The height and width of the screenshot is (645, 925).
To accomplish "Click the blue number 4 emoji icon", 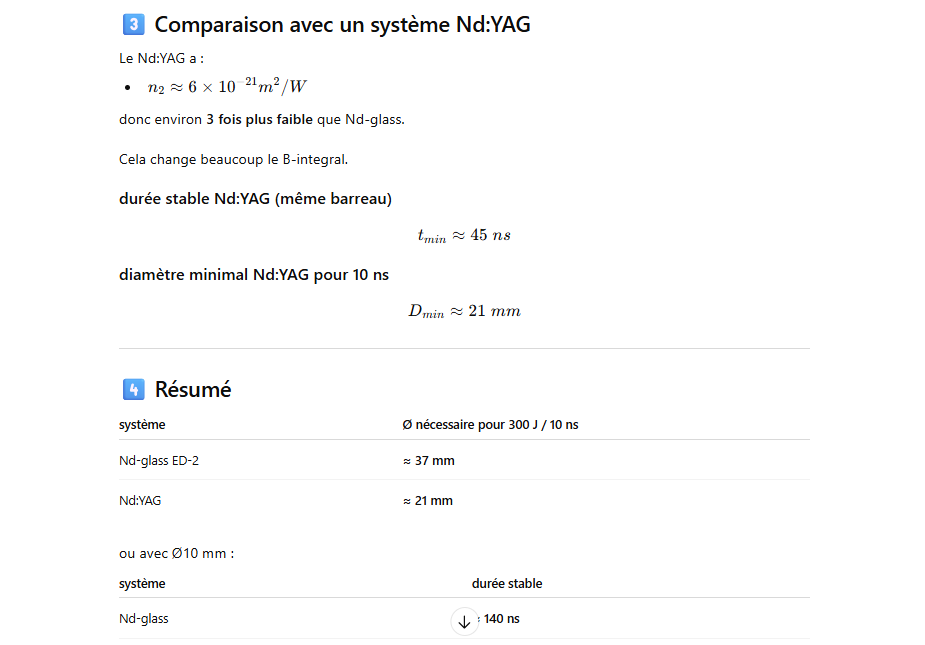I will pyautogui.click(x=132, y=389).
